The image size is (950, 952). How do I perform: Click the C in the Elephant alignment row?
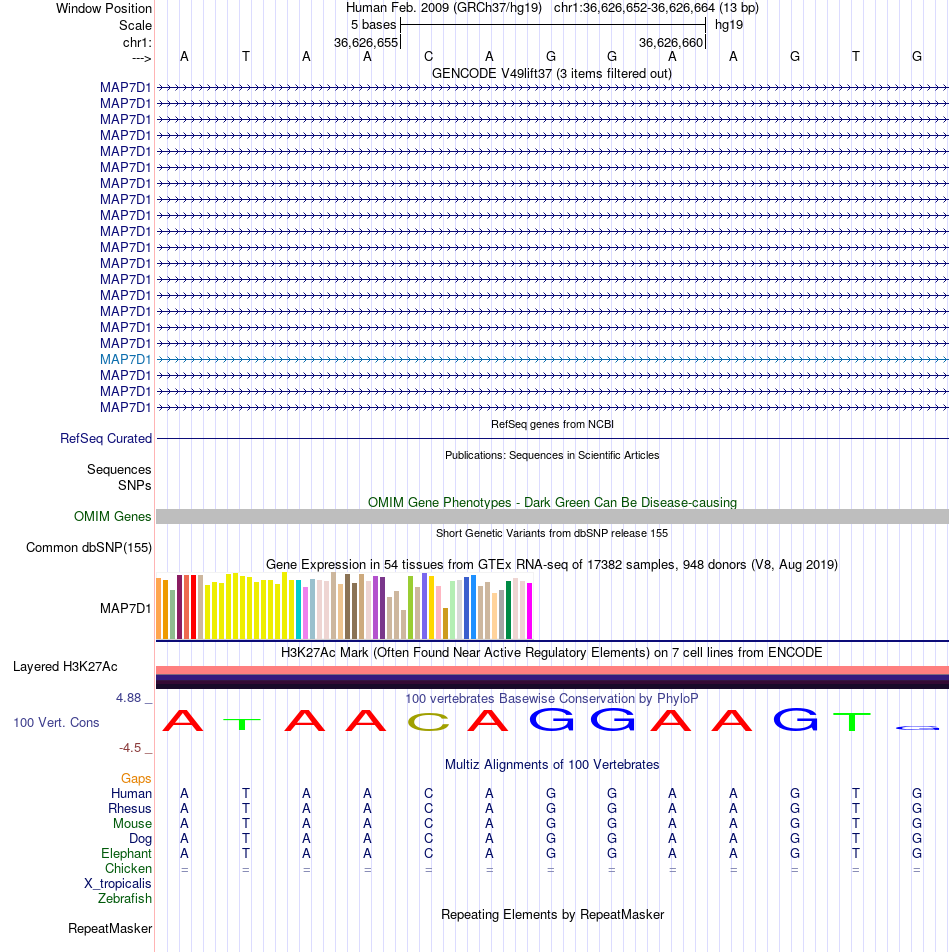[429, 853]
